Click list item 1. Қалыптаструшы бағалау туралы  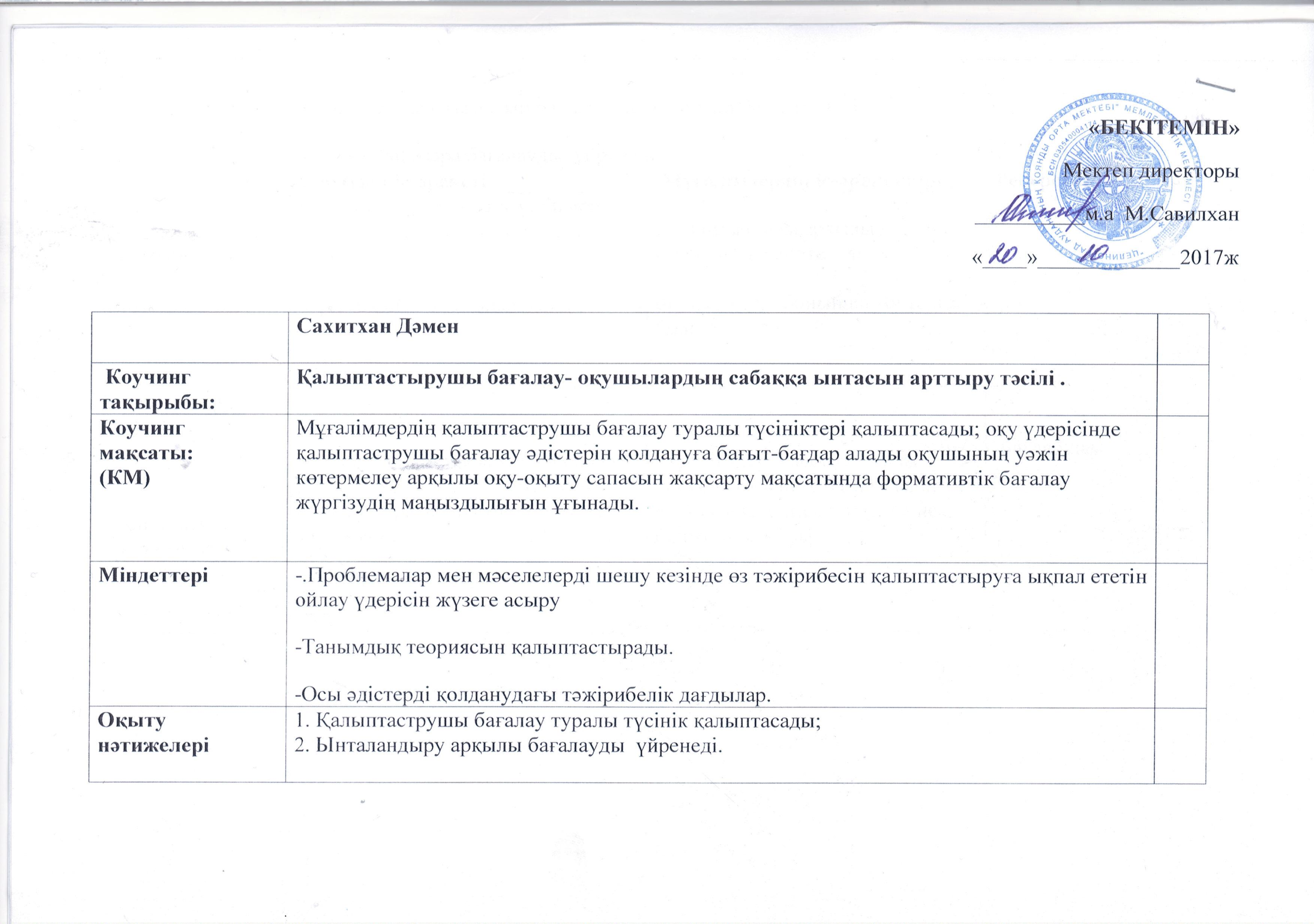tap(558, 721)
